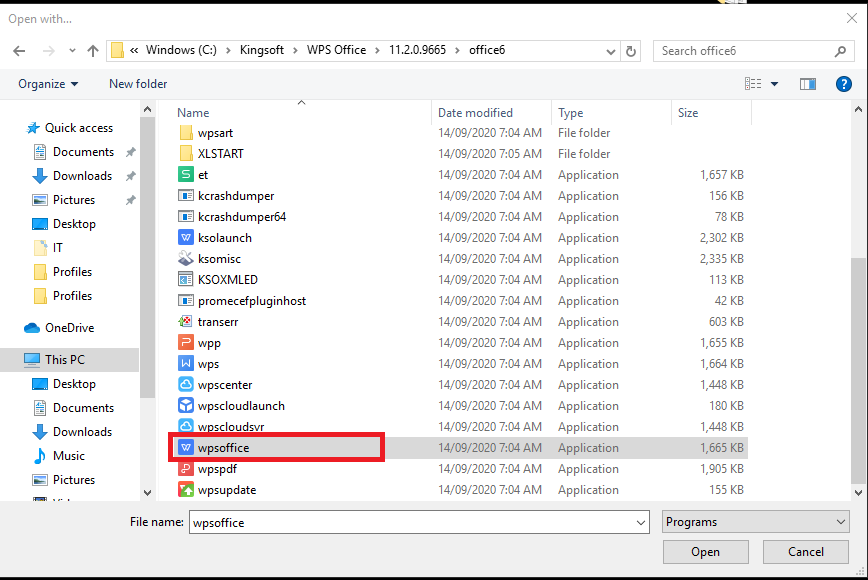Toggle the preview pane button
This screenshot has width=868, height=580.
pos(808,84)
